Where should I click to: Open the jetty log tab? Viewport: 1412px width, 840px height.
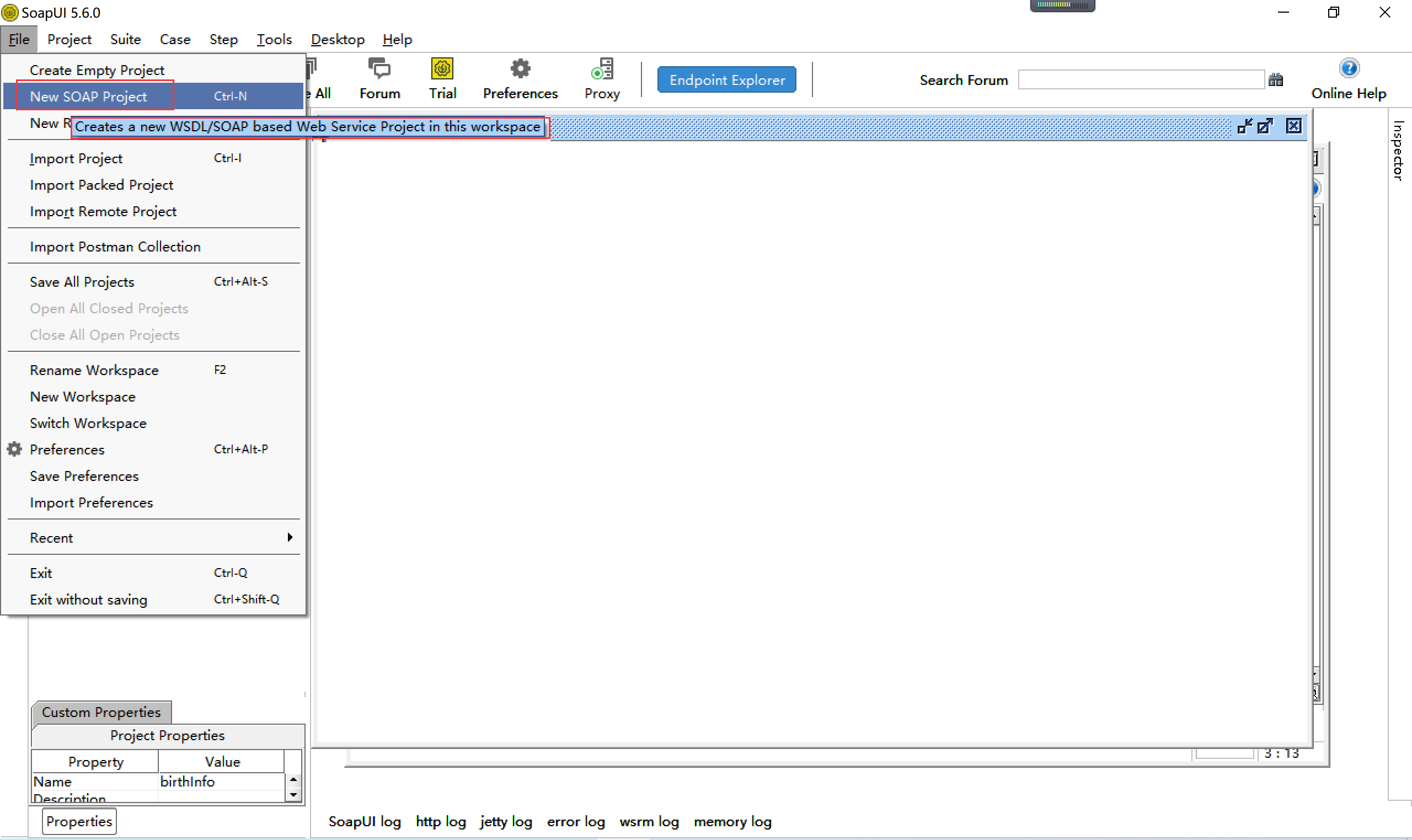(x=506, y=821)
